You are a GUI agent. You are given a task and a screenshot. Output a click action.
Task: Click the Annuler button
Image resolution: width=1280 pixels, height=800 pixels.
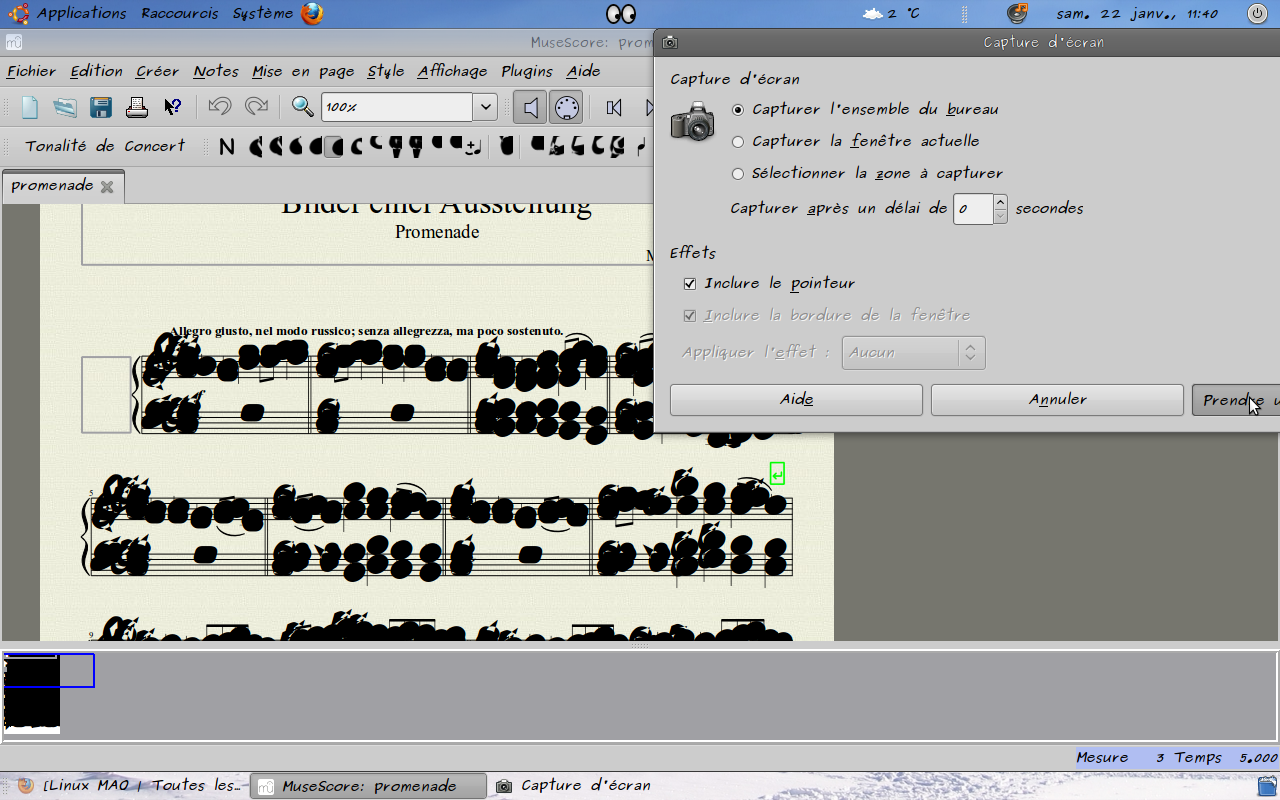tap(1057, 400)
